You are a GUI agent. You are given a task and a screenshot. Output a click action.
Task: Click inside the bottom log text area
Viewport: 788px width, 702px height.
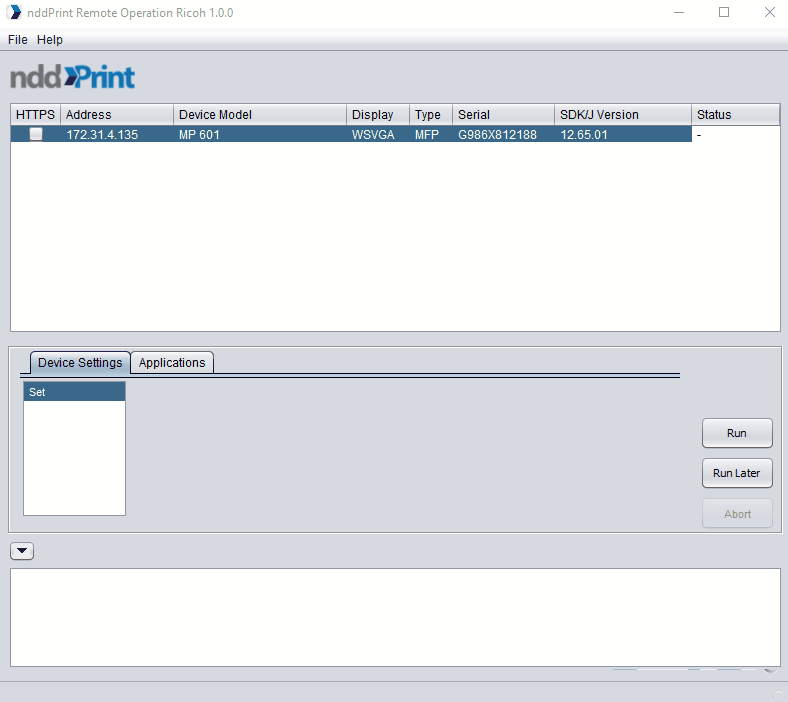(394, 616)
